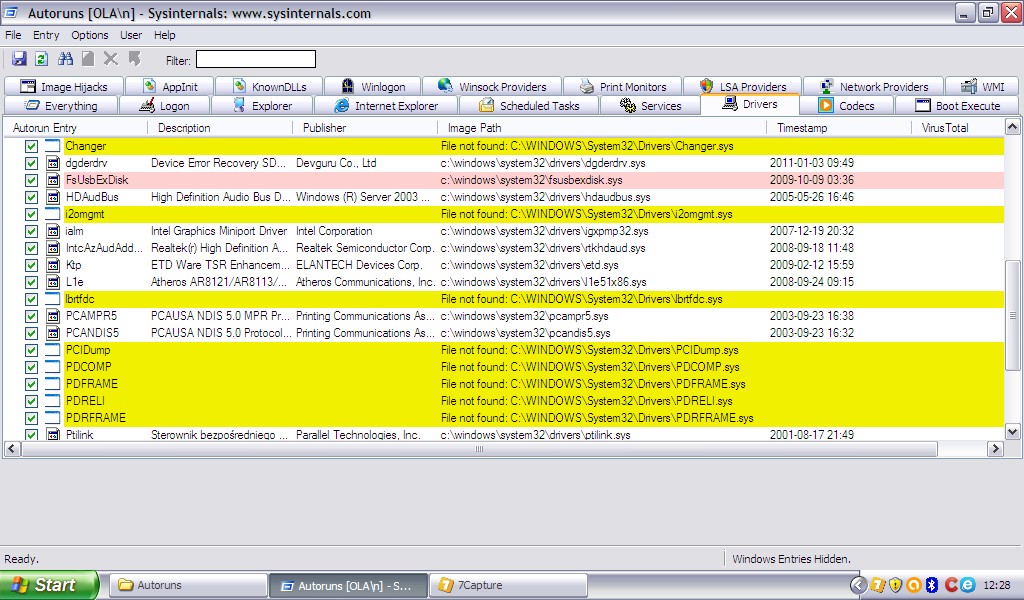This screenshot has height=600, width=1024.
Task: Click the Jump to entry toolbar icon
Action: tap(135, 59)
